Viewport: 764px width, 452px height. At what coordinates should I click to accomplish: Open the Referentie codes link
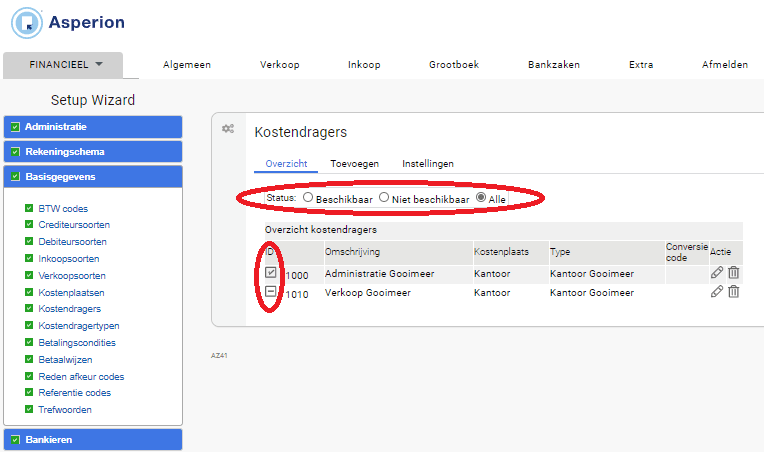pos(75,393)
